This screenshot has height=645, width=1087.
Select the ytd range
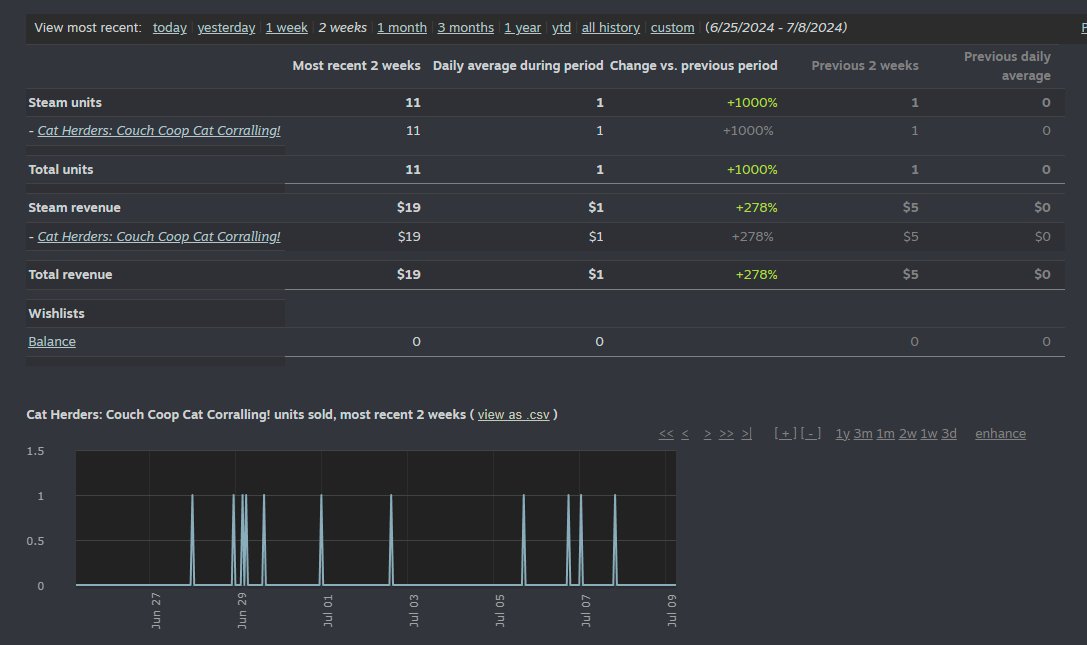pos(562,28)
